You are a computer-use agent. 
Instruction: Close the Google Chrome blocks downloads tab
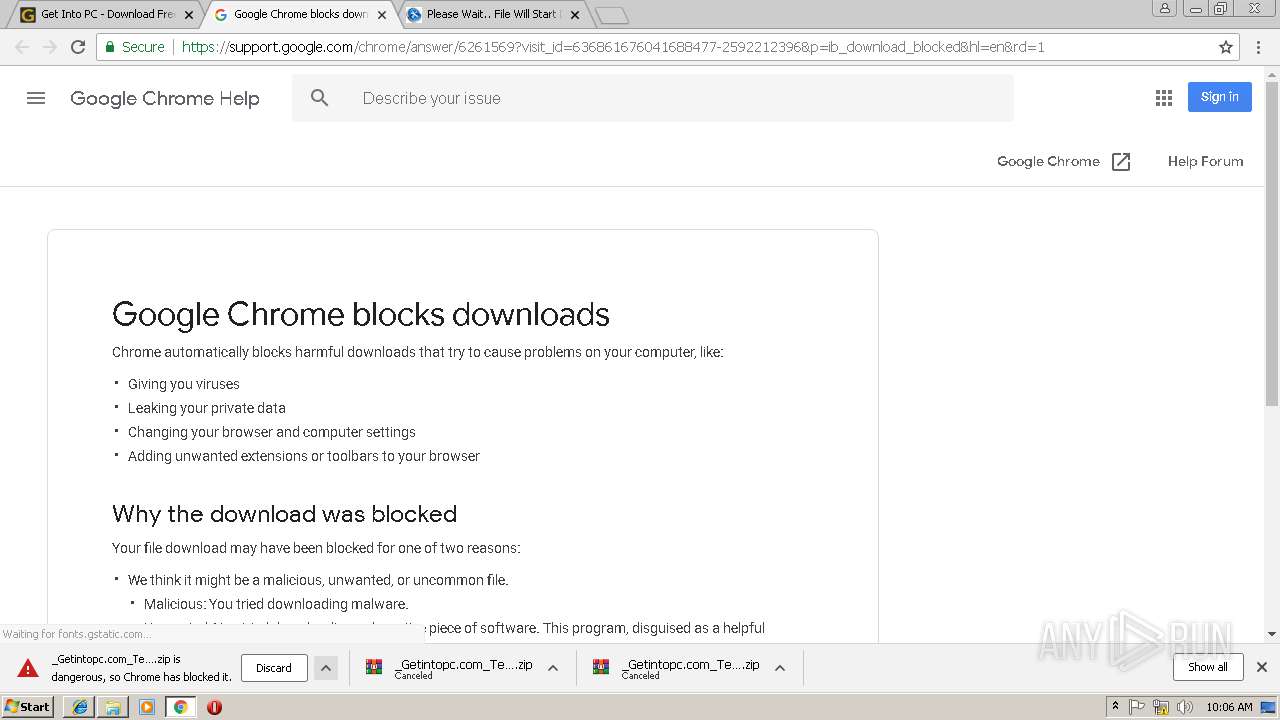[x=382, y=15]
